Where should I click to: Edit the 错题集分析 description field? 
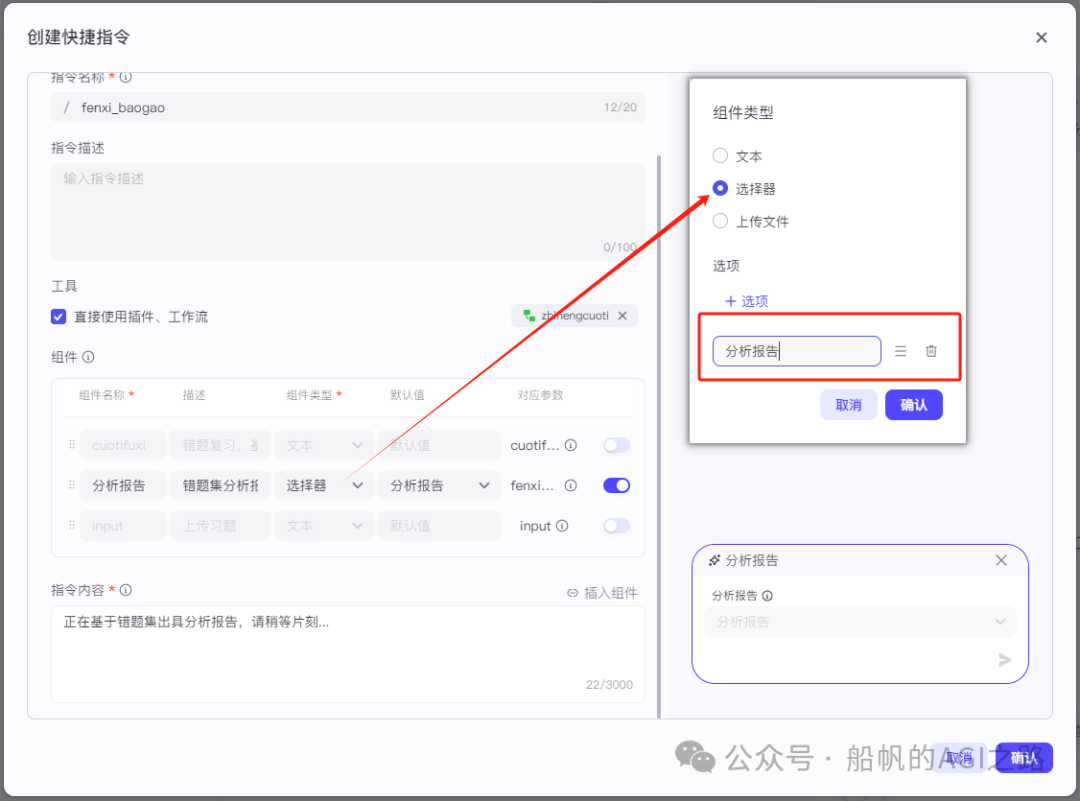coord(220,486)
